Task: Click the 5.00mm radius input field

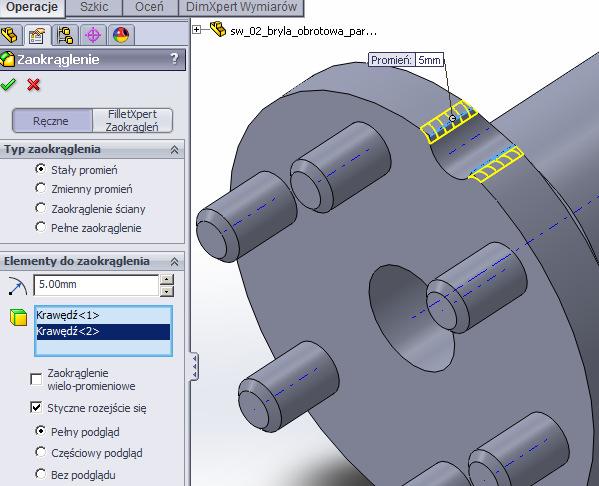Action: click(x=96, y=285)
